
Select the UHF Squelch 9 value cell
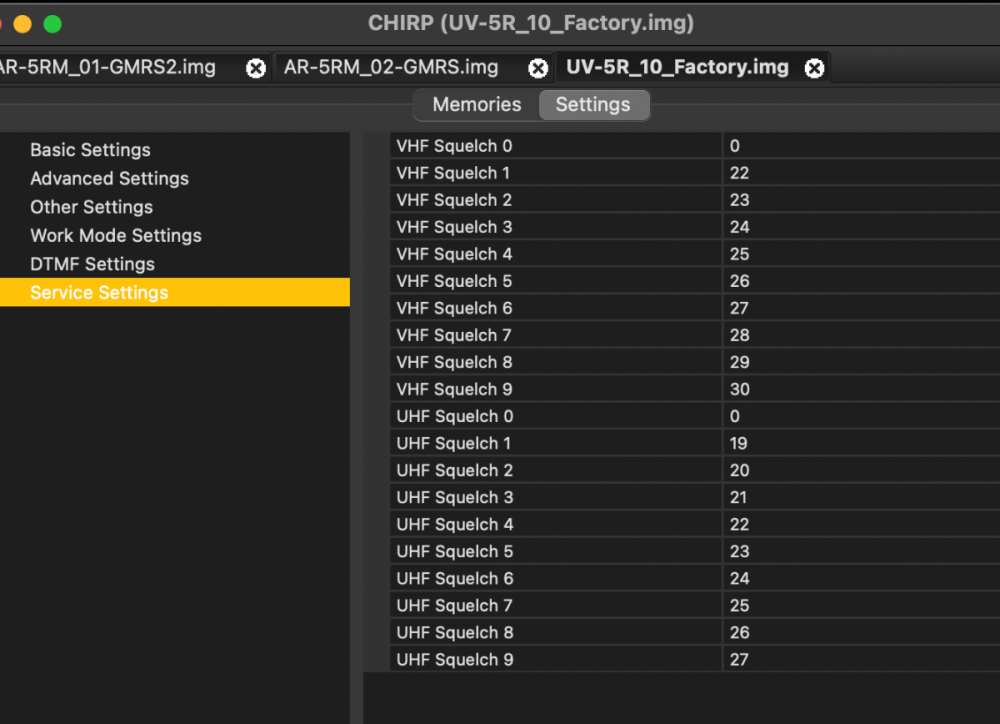(x=860, y=659)
